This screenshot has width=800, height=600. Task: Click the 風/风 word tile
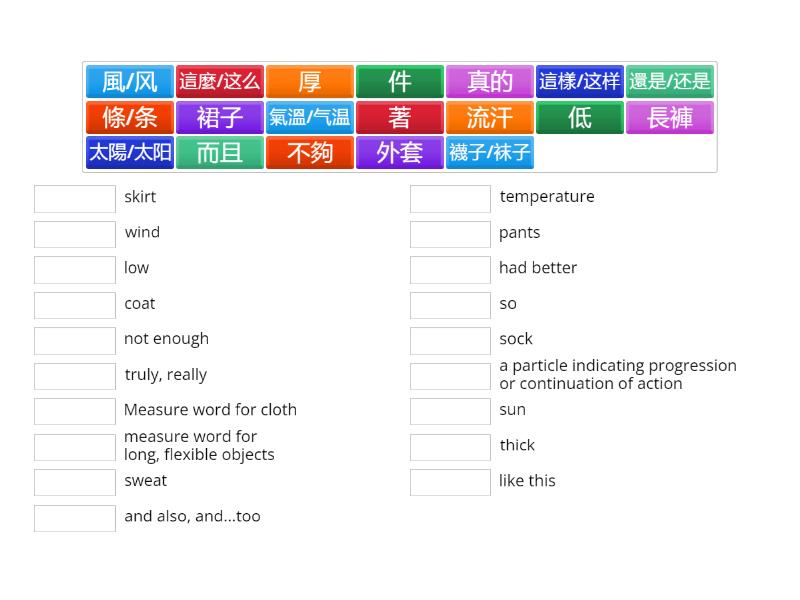[x=130, y=82]
